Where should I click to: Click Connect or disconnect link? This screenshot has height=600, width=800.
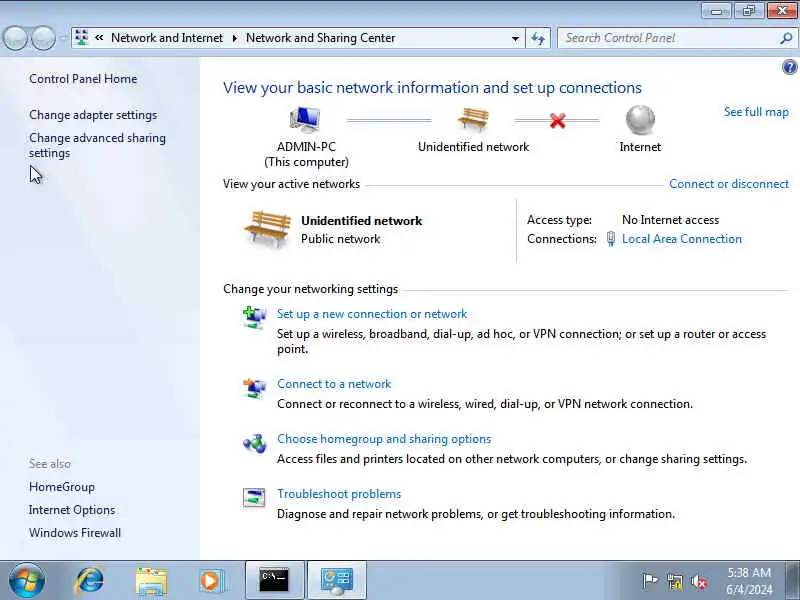tap(729, 184)
